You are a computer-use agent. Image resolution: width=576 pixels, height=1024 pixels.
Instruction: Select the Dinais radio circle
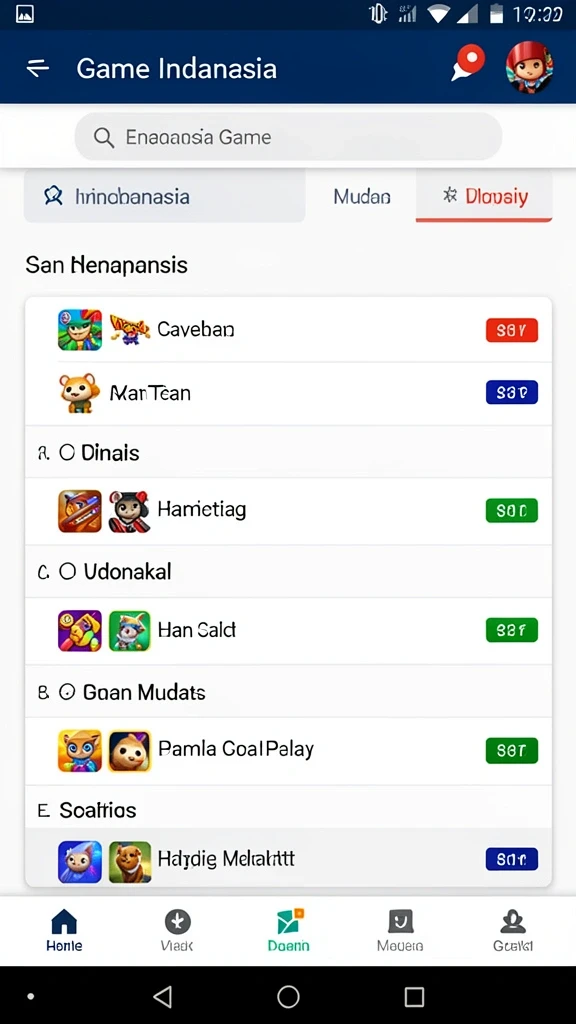(x=67, y=453)
